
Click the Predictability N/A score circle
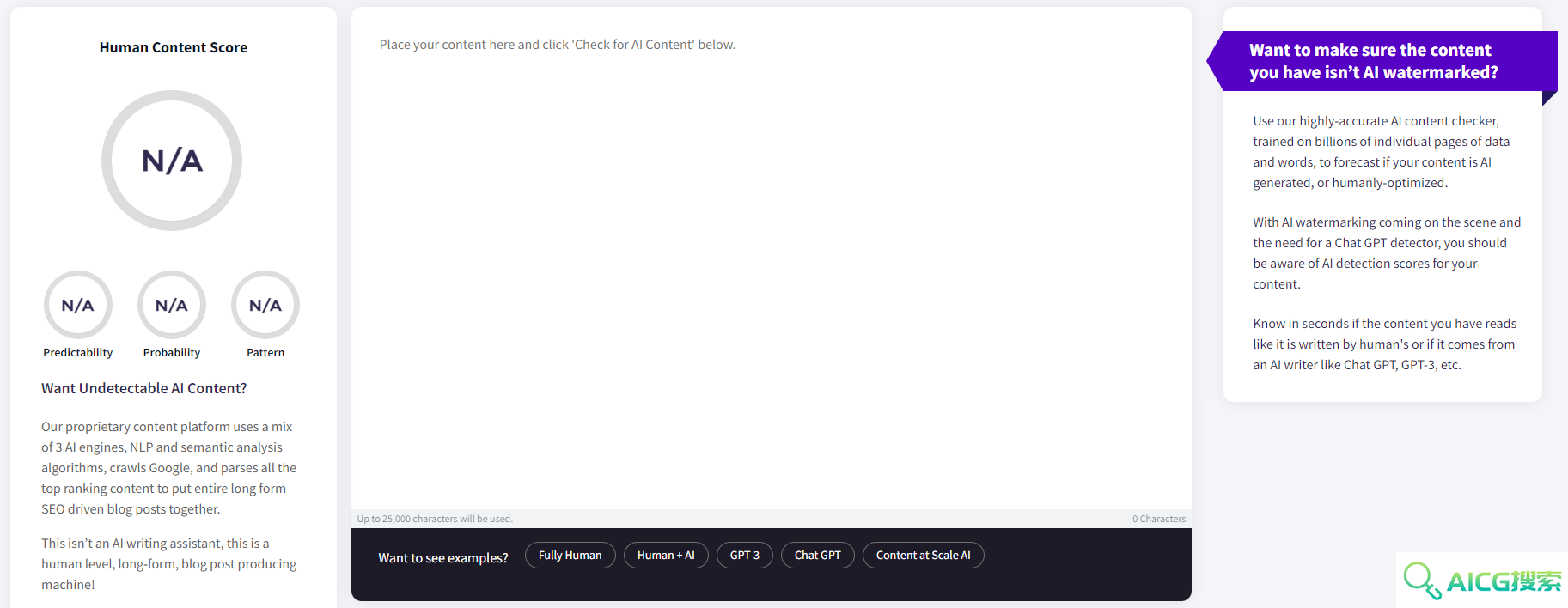coord(78,305)
